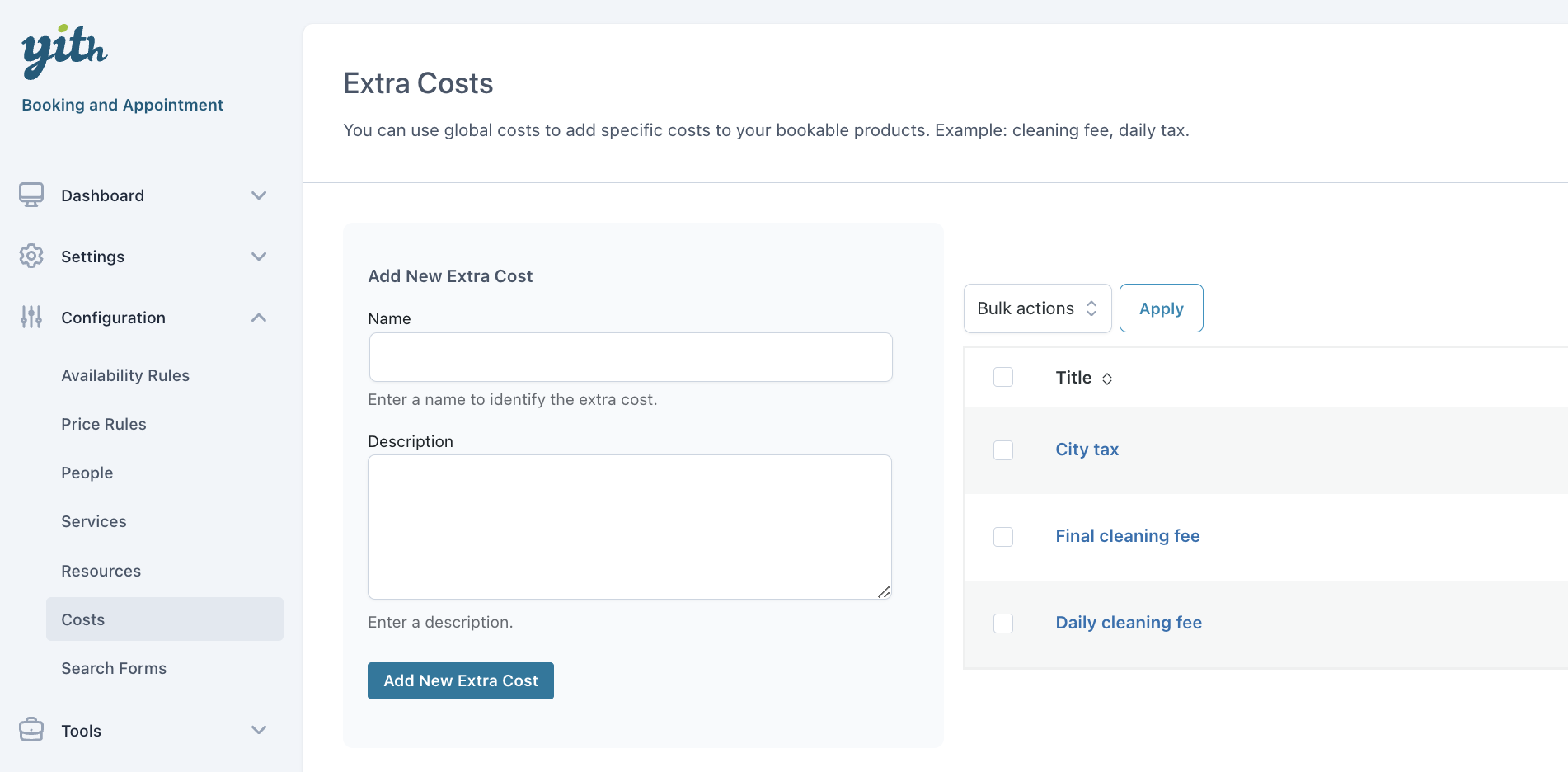Click the Dashboard monitor icon
This screenshot has height=772, width=1568.
pyautogui.click(x=31, y=195)
